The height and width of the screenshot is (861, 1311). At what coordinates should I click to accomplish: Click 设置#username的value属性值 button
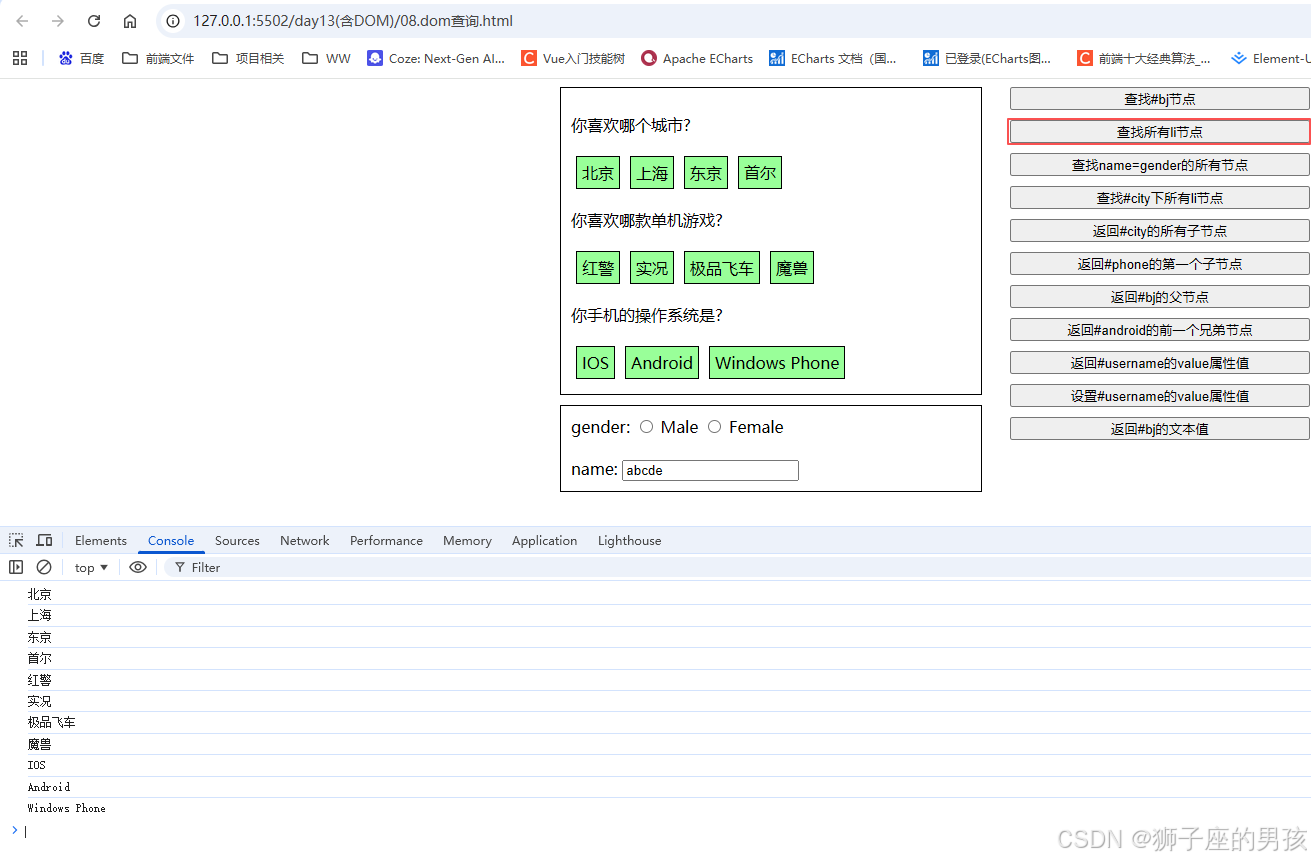1159,395
